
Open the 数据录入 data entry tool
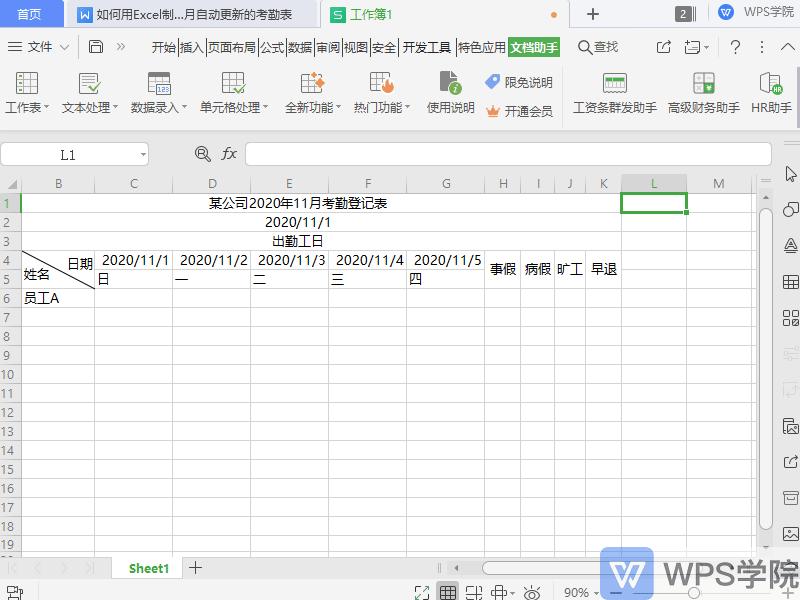click(160, 95)
